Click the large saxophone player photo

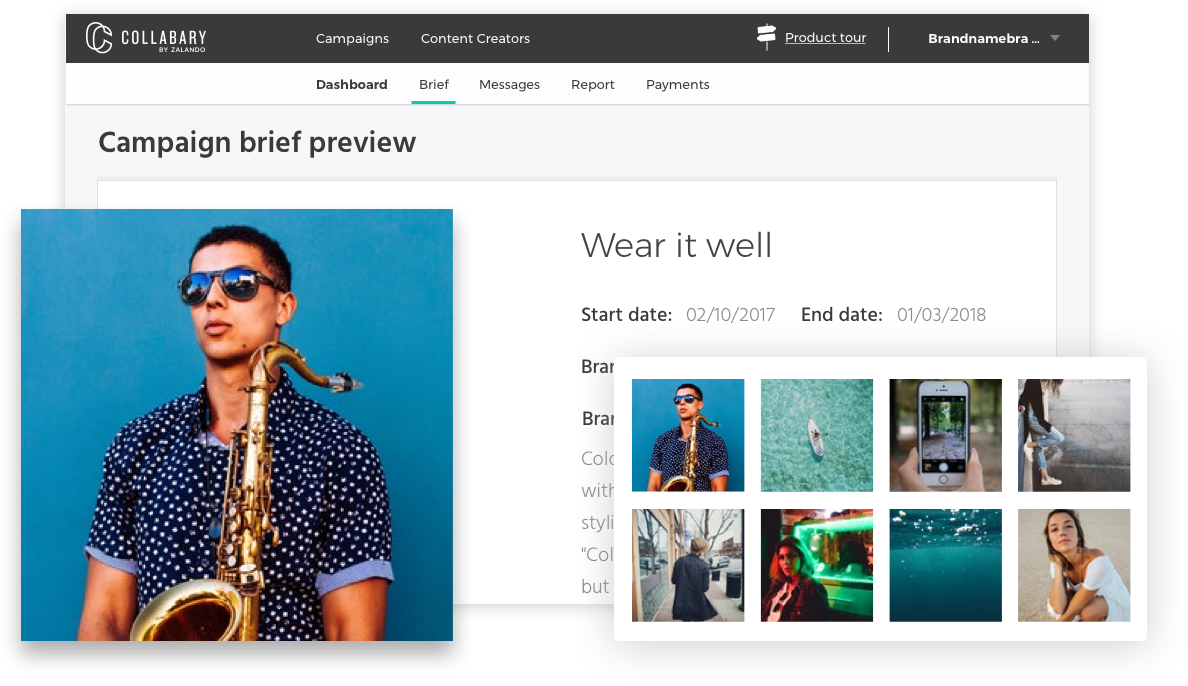(237, 424)
